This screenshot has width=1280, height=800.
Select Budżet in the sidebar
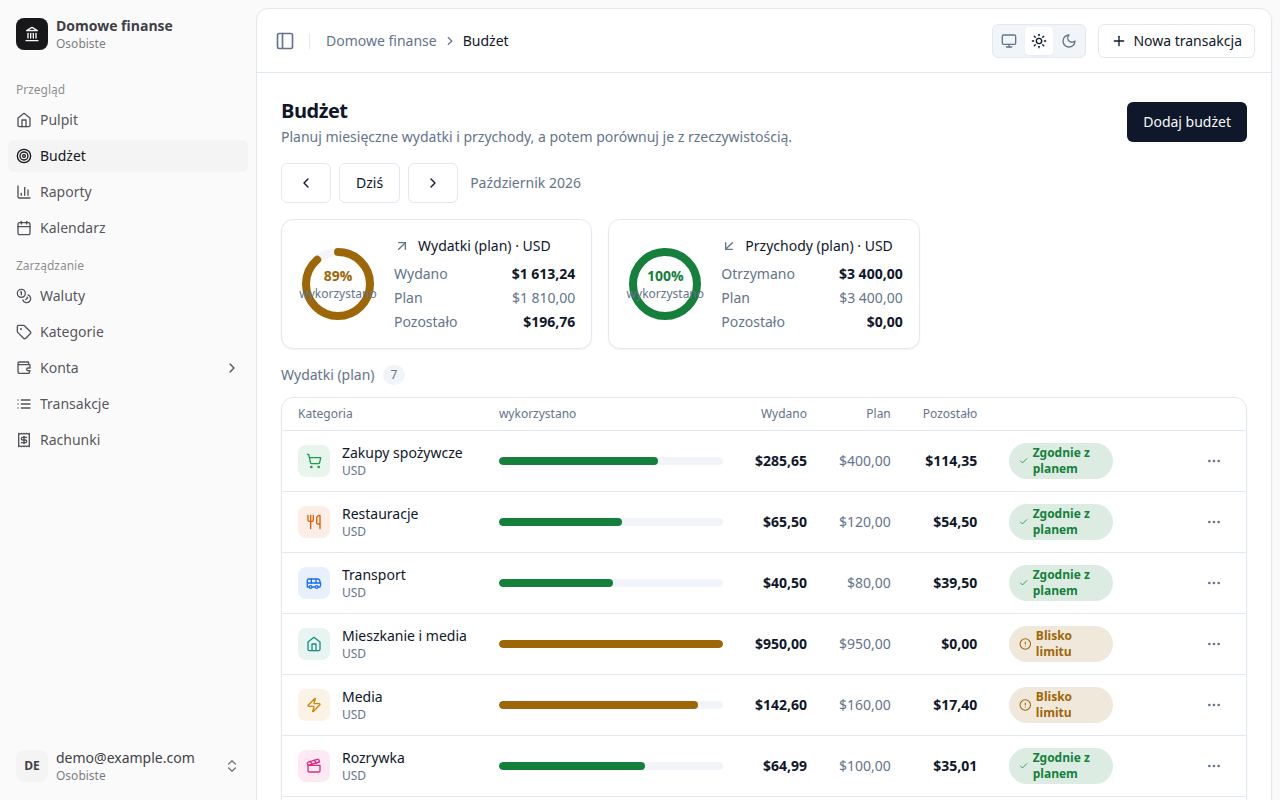click(x=128, y=156)
